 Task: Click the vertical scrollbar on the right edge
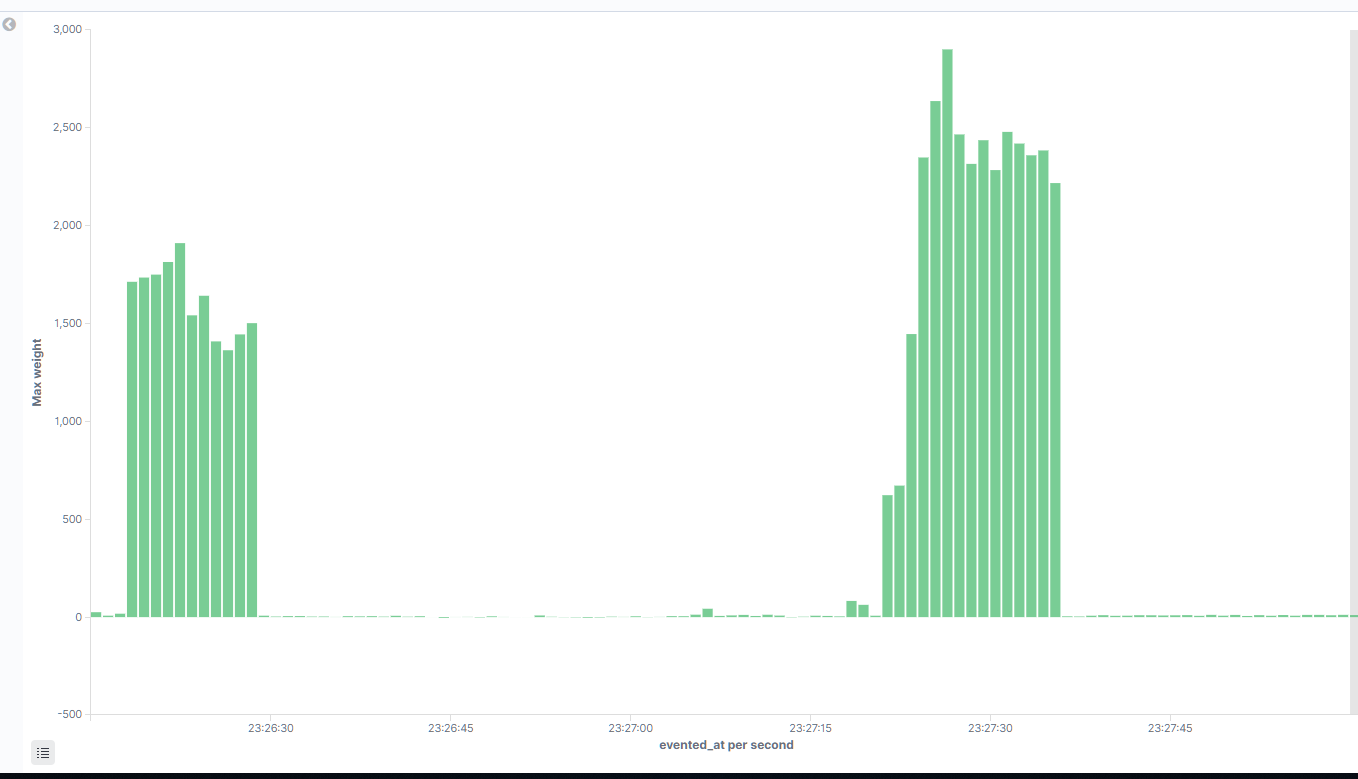(1353, 372)
